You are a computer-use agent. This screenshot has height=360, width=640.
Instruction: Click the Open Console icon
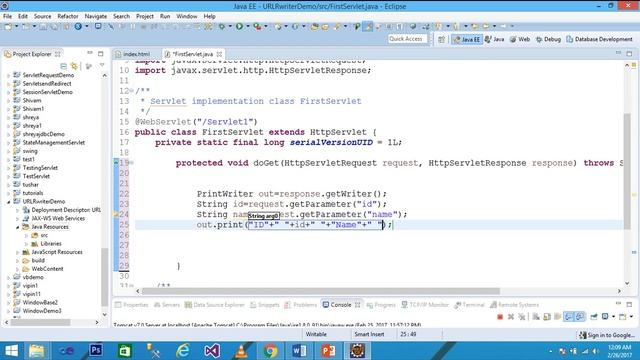(623, 317)
